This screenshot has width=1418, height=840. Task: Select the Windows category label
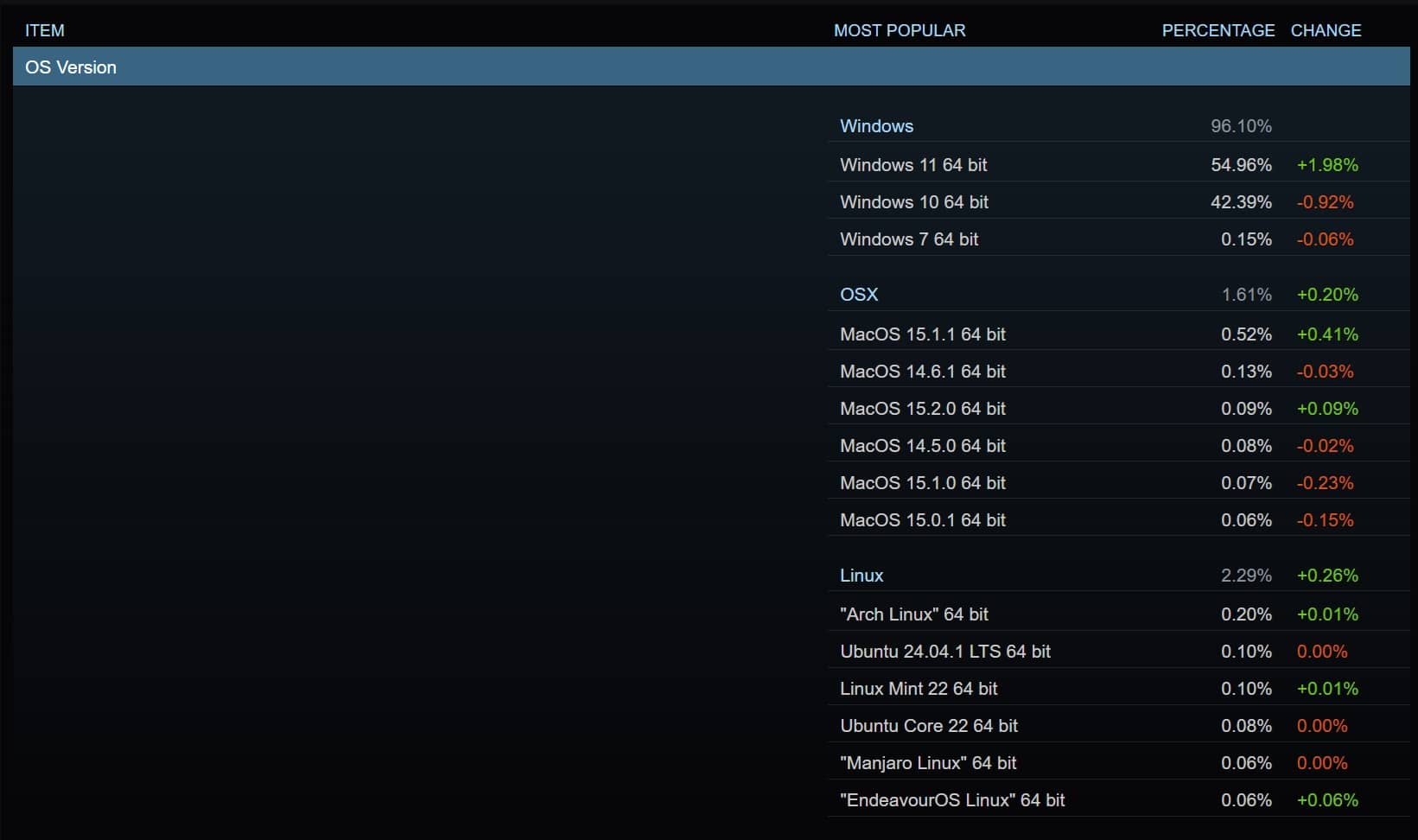click(876, 126)
